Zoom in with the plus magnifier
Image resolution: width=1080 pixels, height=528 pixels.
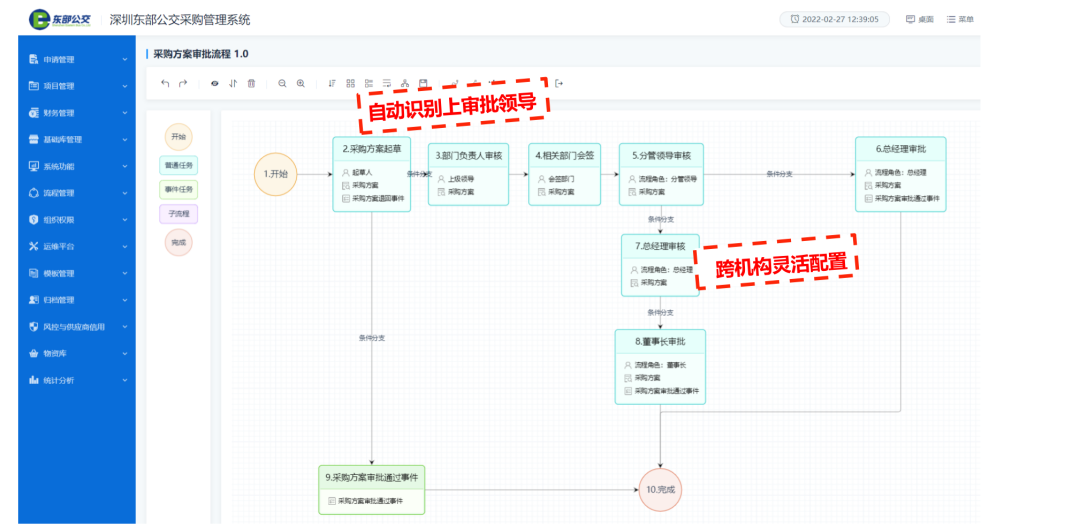coord(300,83)
